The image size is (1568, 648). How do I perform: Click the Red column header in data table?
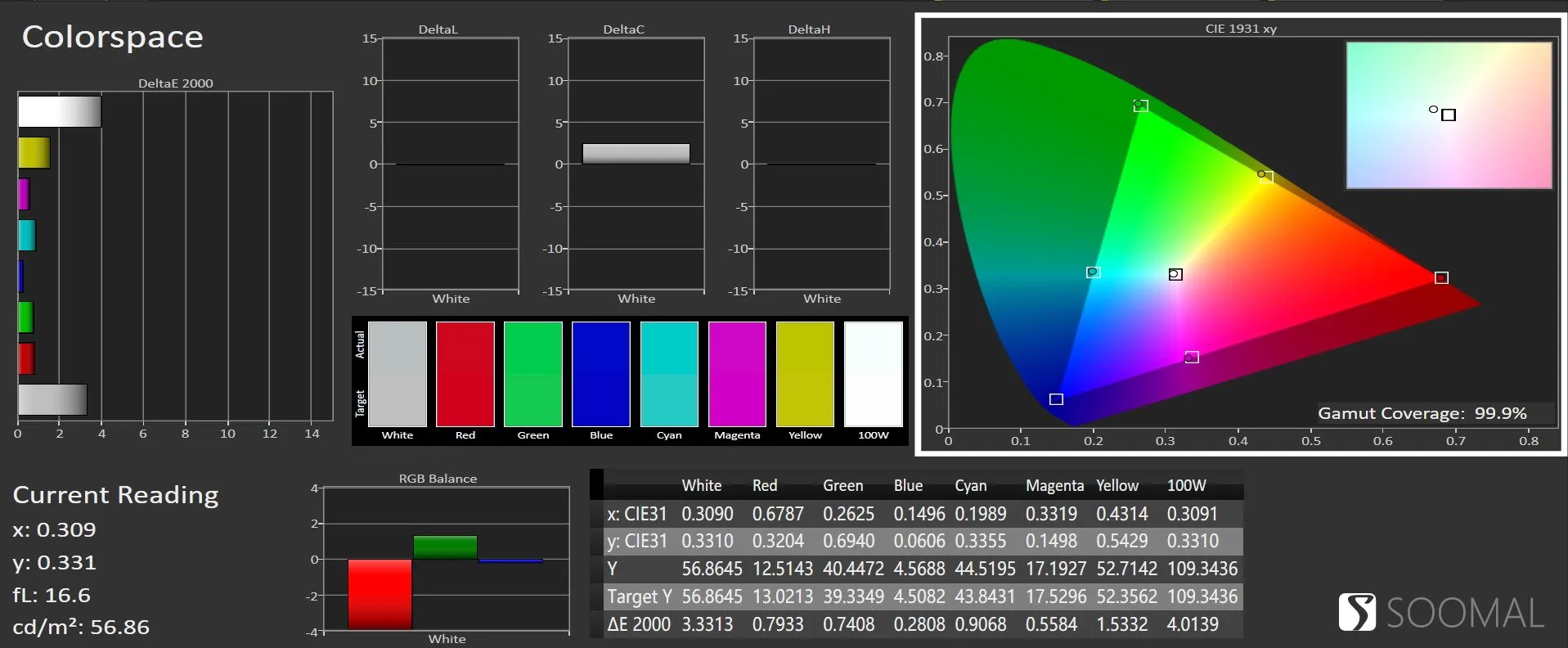765,485
